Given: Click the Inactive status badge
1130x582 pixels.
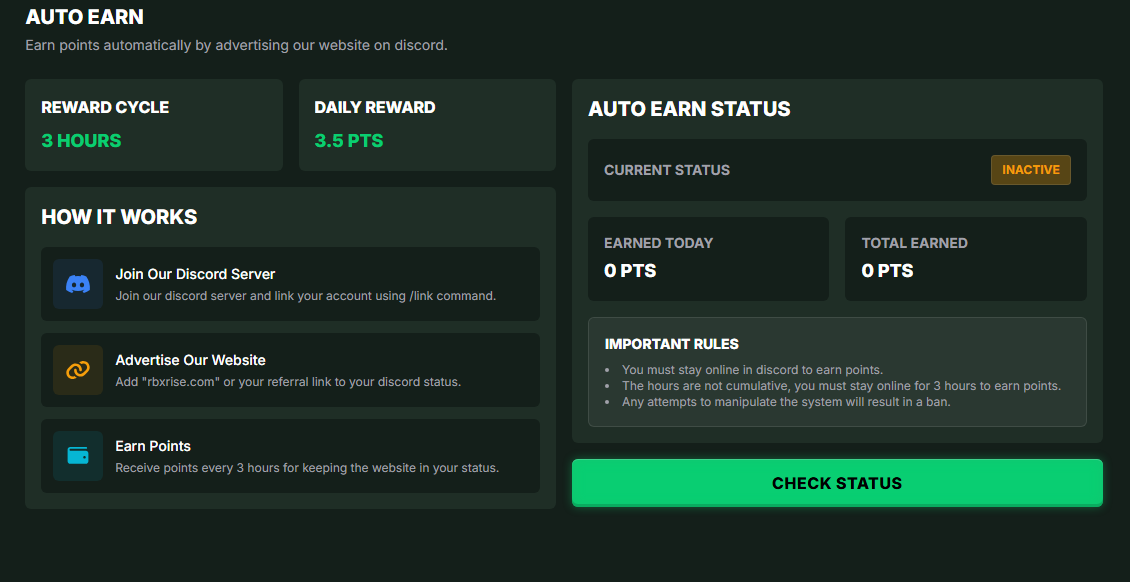Looking at the screenshot, I should tap(1030, 170).
